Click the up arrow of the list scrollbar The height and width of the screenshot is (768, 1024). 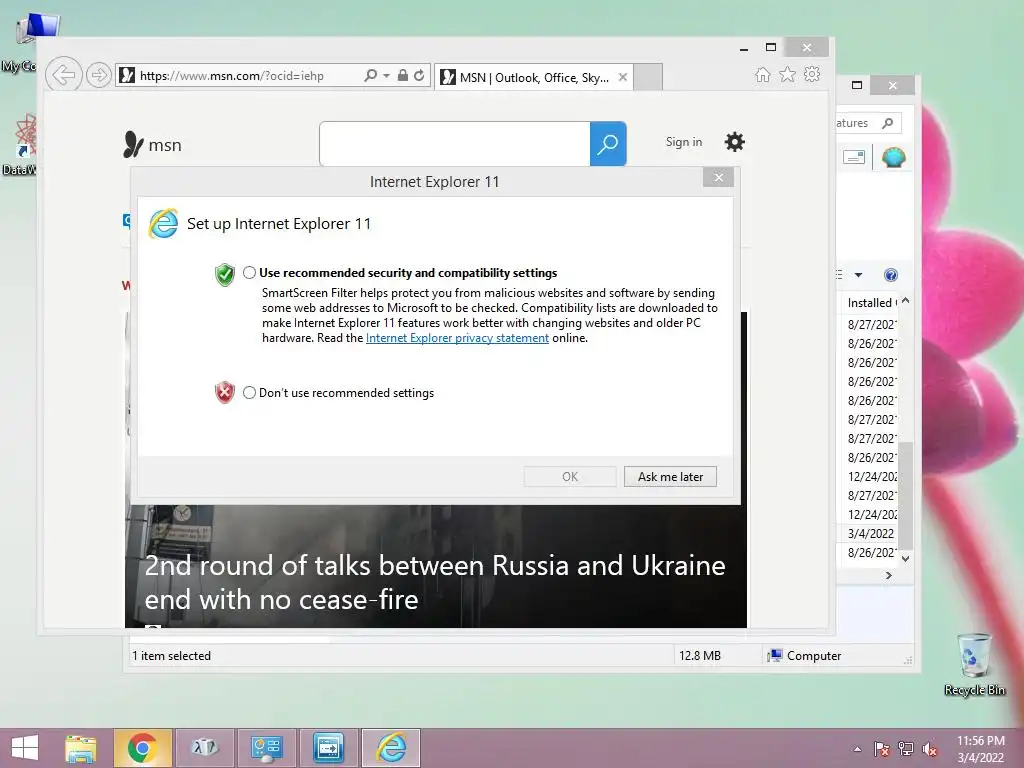point(906,301)
